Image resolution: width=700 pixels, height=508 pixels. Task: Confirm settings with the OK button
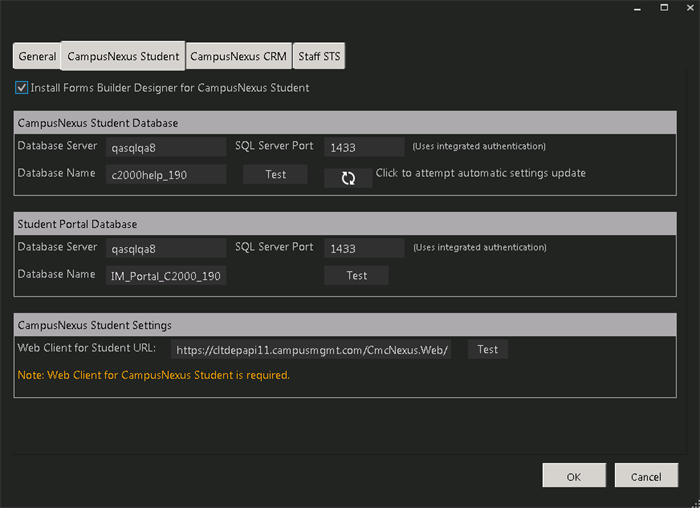[x=574, y=475]
